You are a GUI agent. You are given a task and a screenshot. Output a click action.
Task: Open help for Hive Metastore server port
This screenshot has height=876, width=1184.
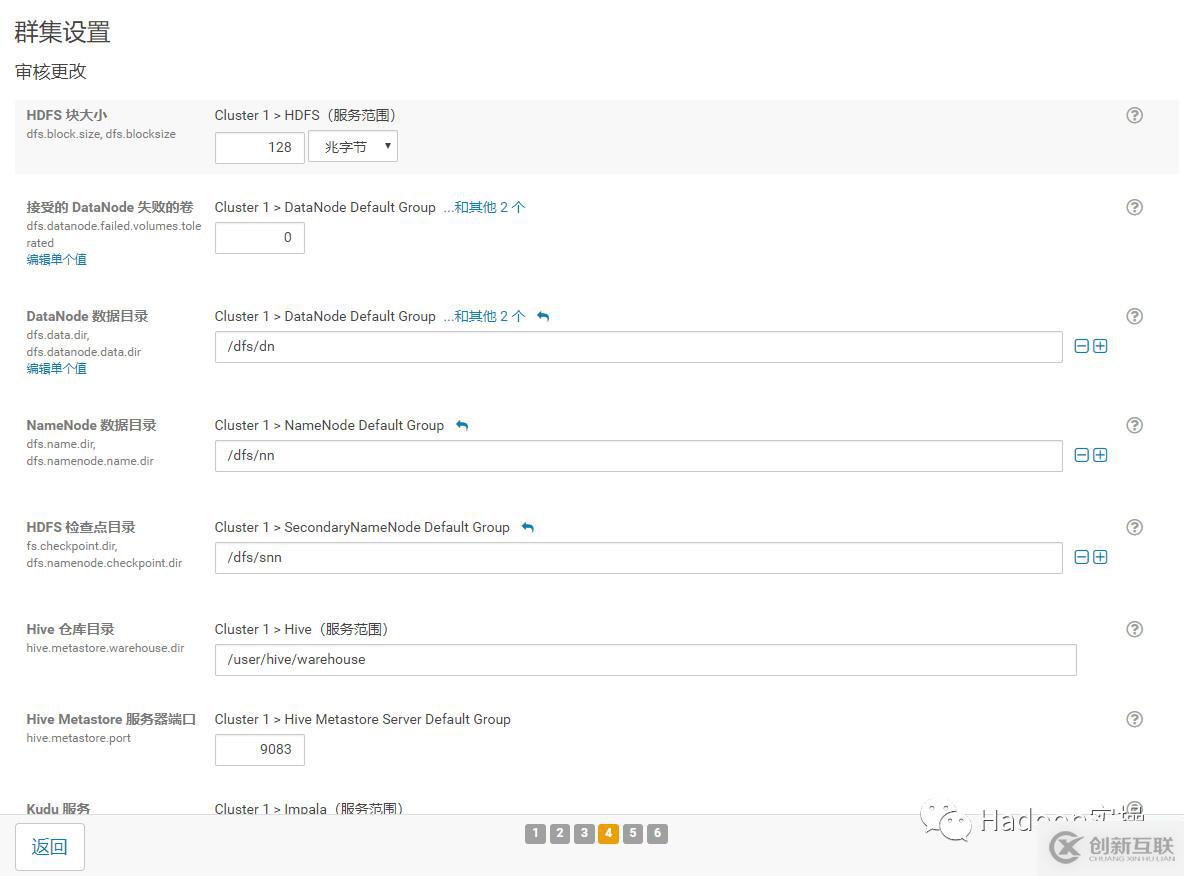1134,719
